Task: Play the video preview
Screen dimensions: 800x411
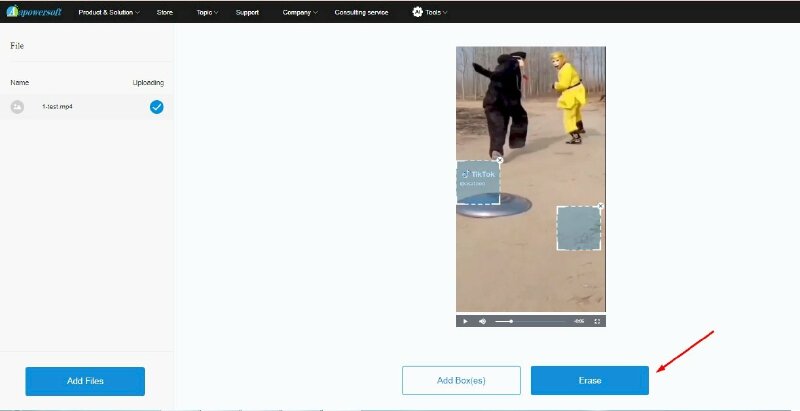Action: point(465,321)
